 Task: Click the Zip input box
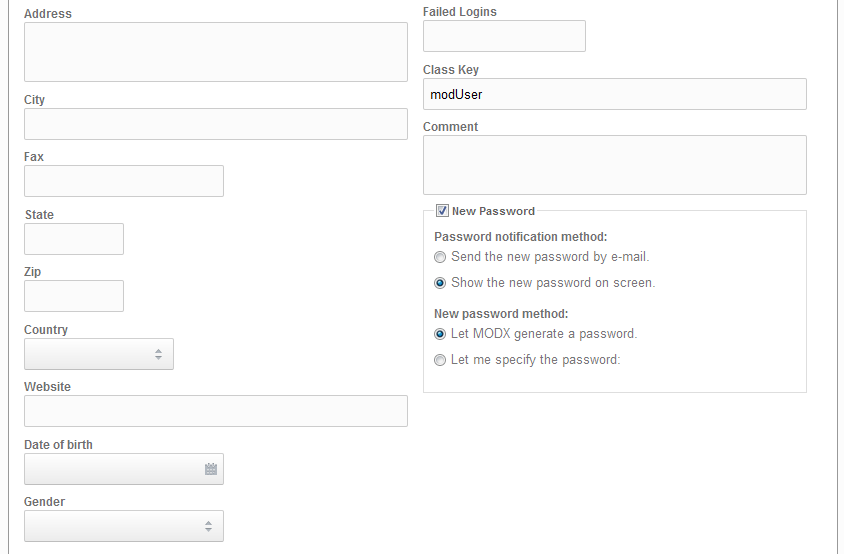(x=73, y=296)
